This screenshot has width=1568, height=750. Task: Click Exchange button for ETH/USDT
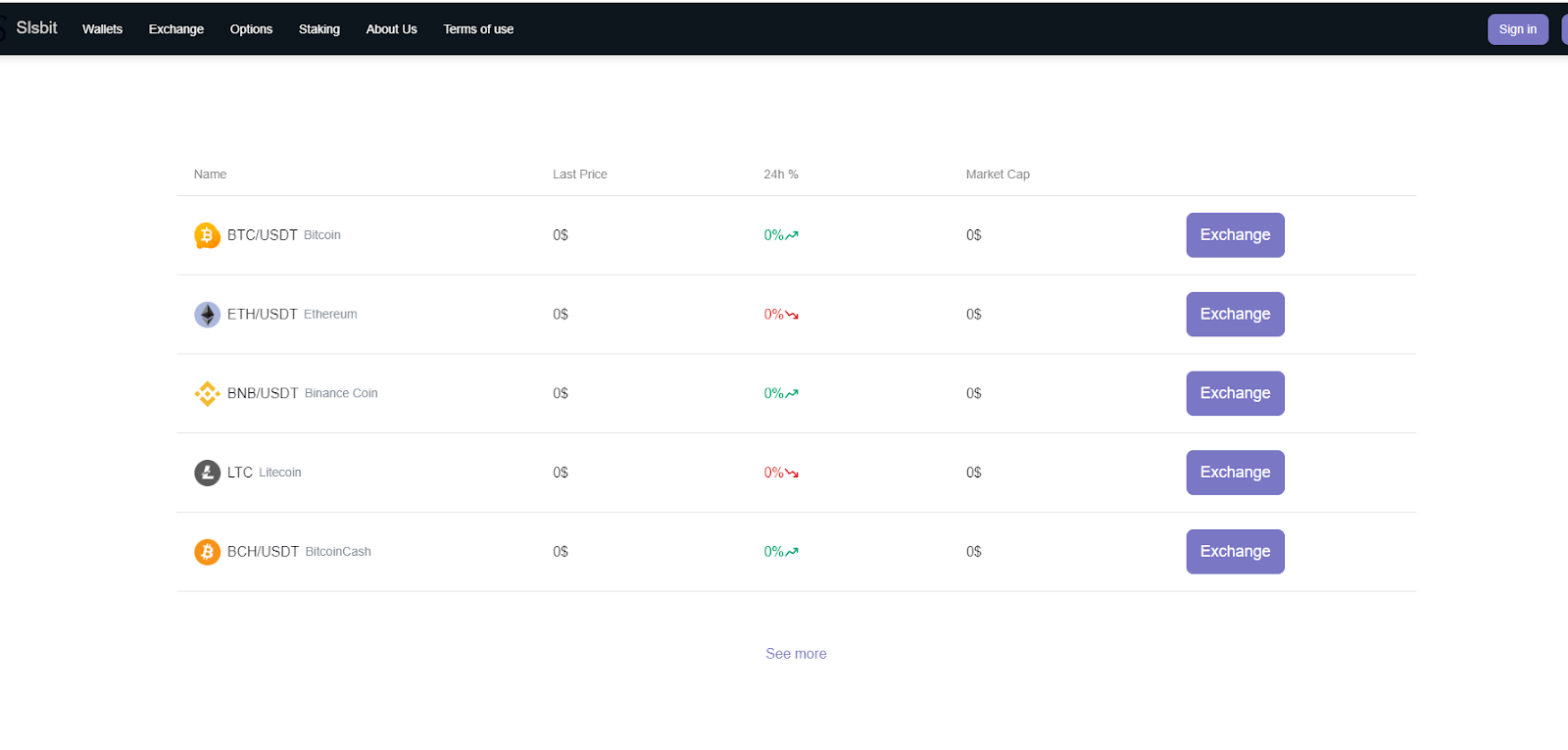[x=1235, y=315]
